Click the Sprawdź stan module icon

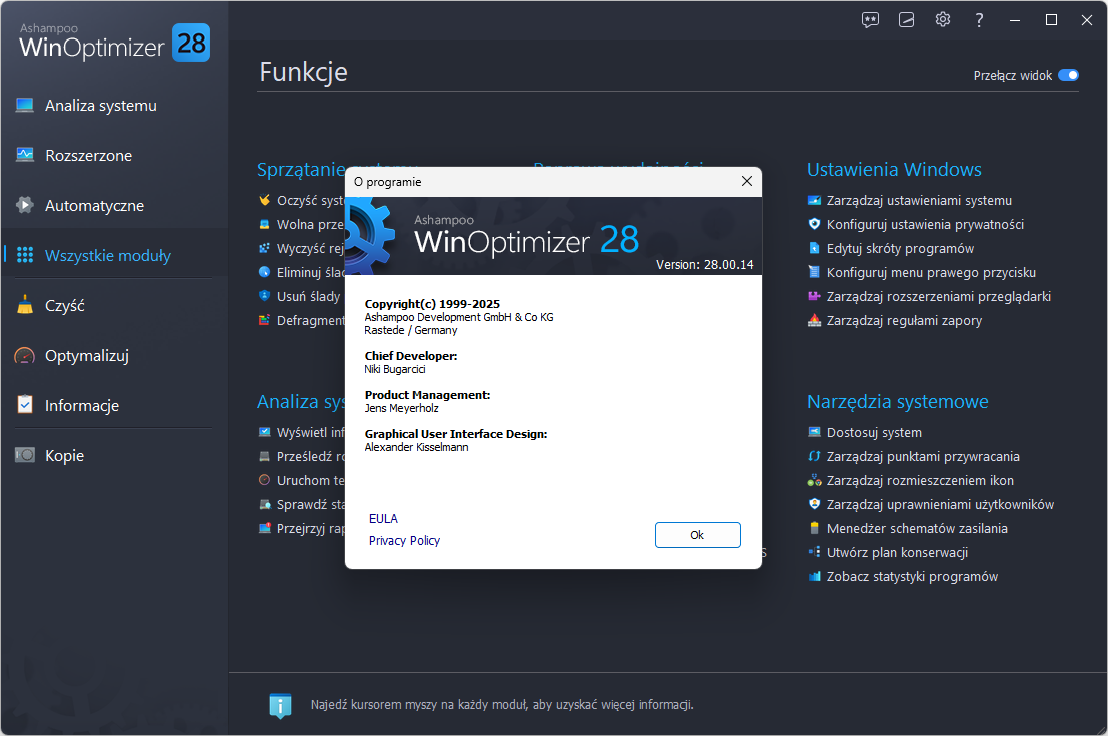point(264,504)
